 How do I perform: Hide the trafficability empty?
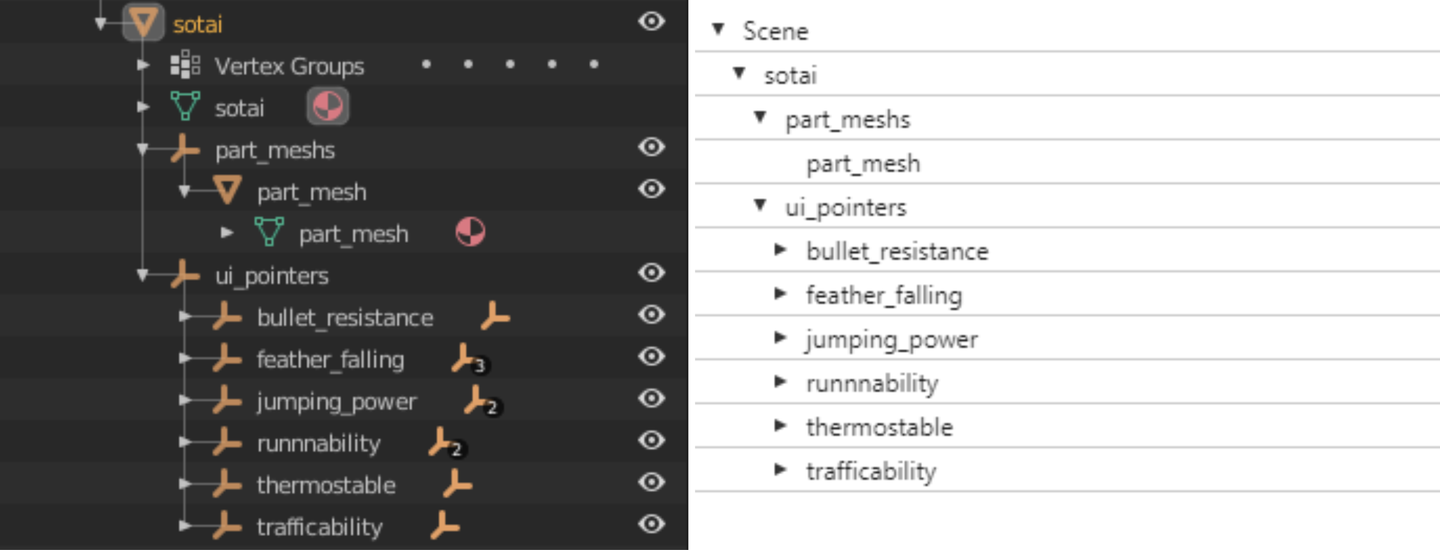point(652,524)
